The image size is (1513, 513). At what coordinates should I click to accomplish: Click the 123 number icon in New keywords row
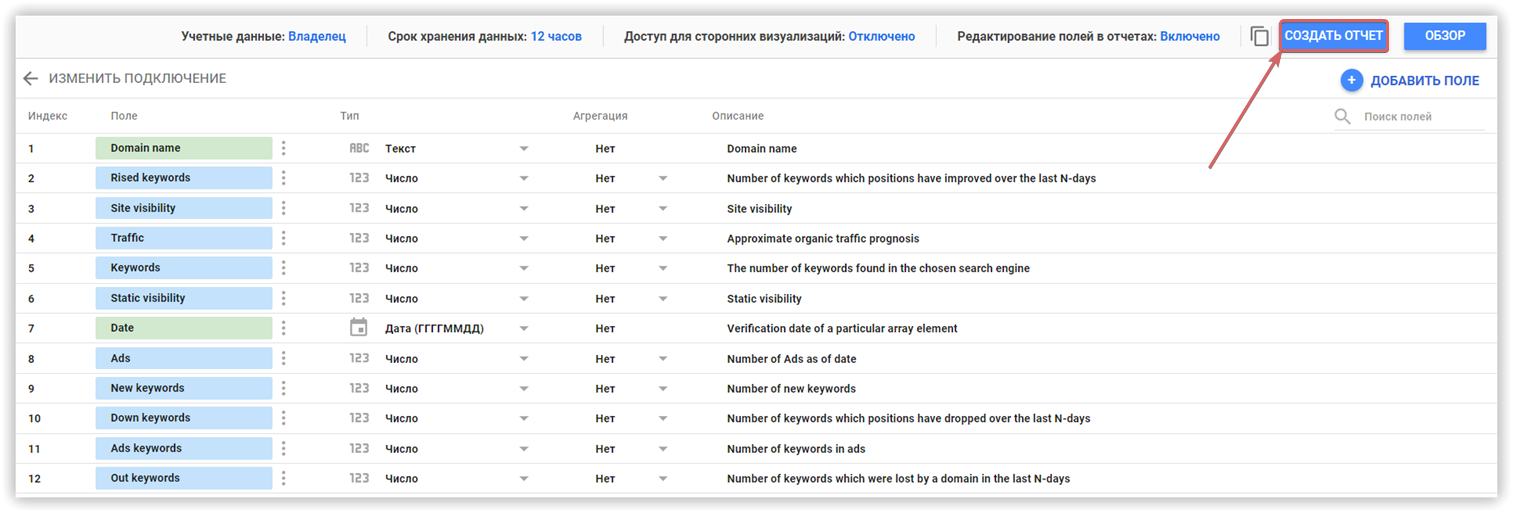[x=359, y=388]
